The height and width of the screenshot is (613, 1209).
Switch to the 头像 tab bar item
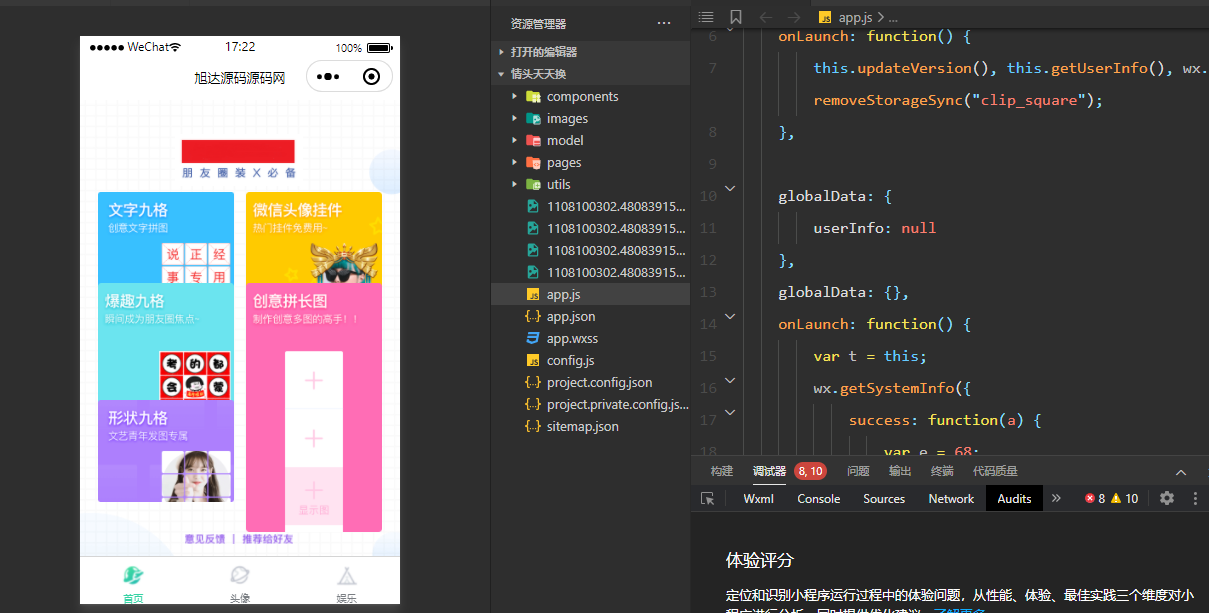(240, 584)
